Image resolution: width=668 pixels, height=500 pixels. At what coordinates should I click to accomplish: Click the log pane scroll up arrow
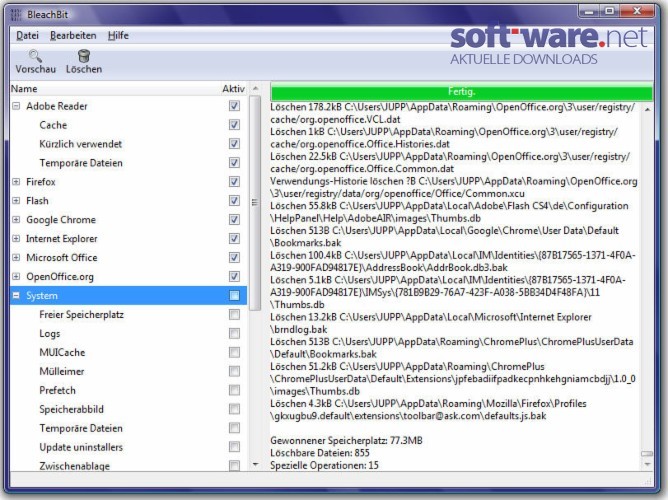[x=647, y=109]
